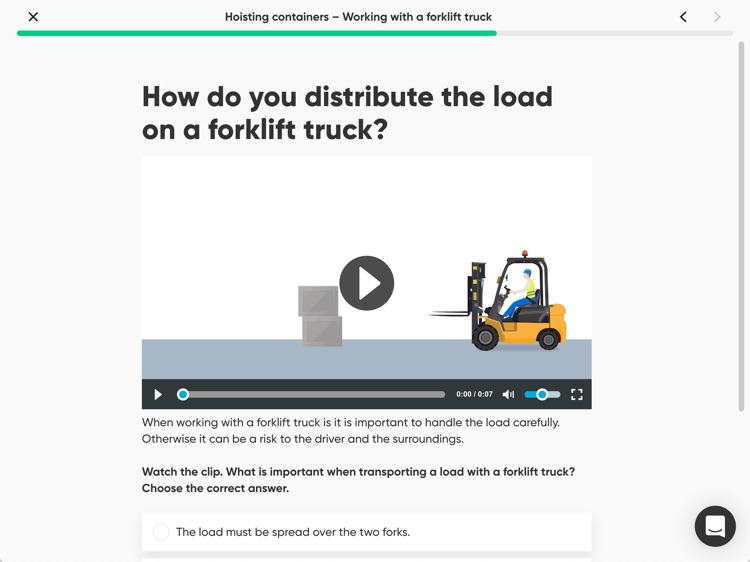The height and width of the screenshot is (562, 750).
Task: Click the stacked grey boxes in video
Action: [x=320, y=316]
